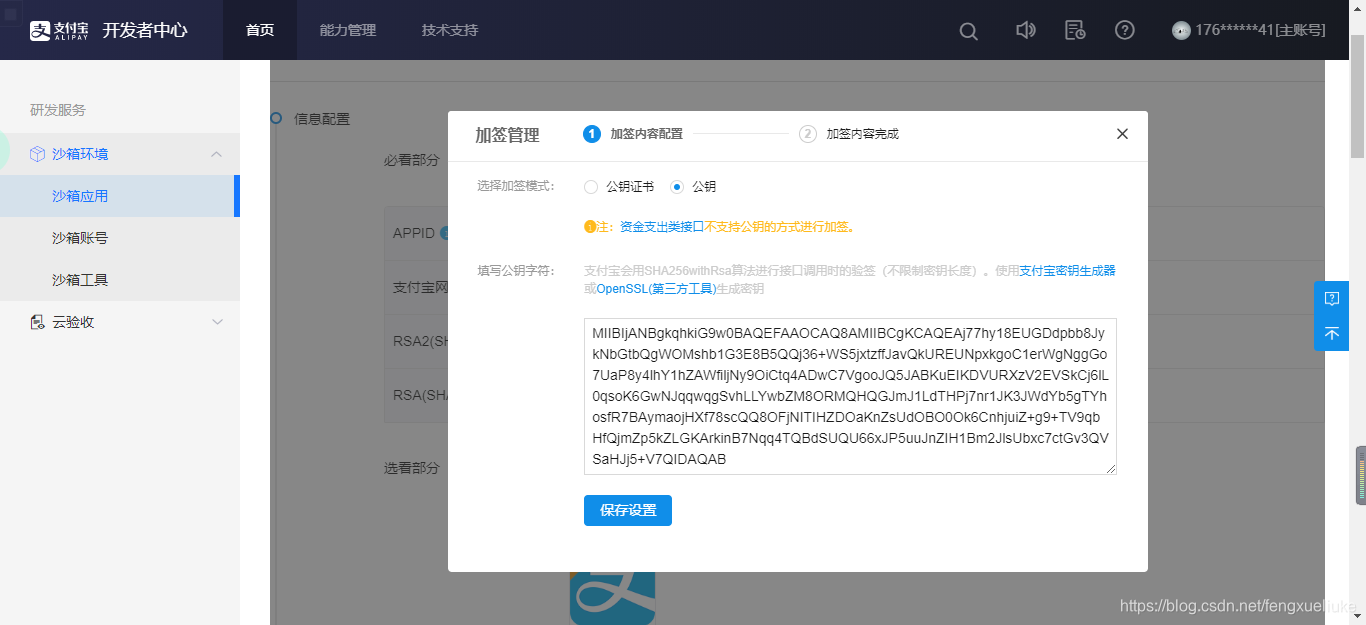Image resolution: width=1366 pixels, height=625 pixels.
Task: Open 支付宝密钥生成器 link
Action: pyautogui.click(x=1067, y=271)
